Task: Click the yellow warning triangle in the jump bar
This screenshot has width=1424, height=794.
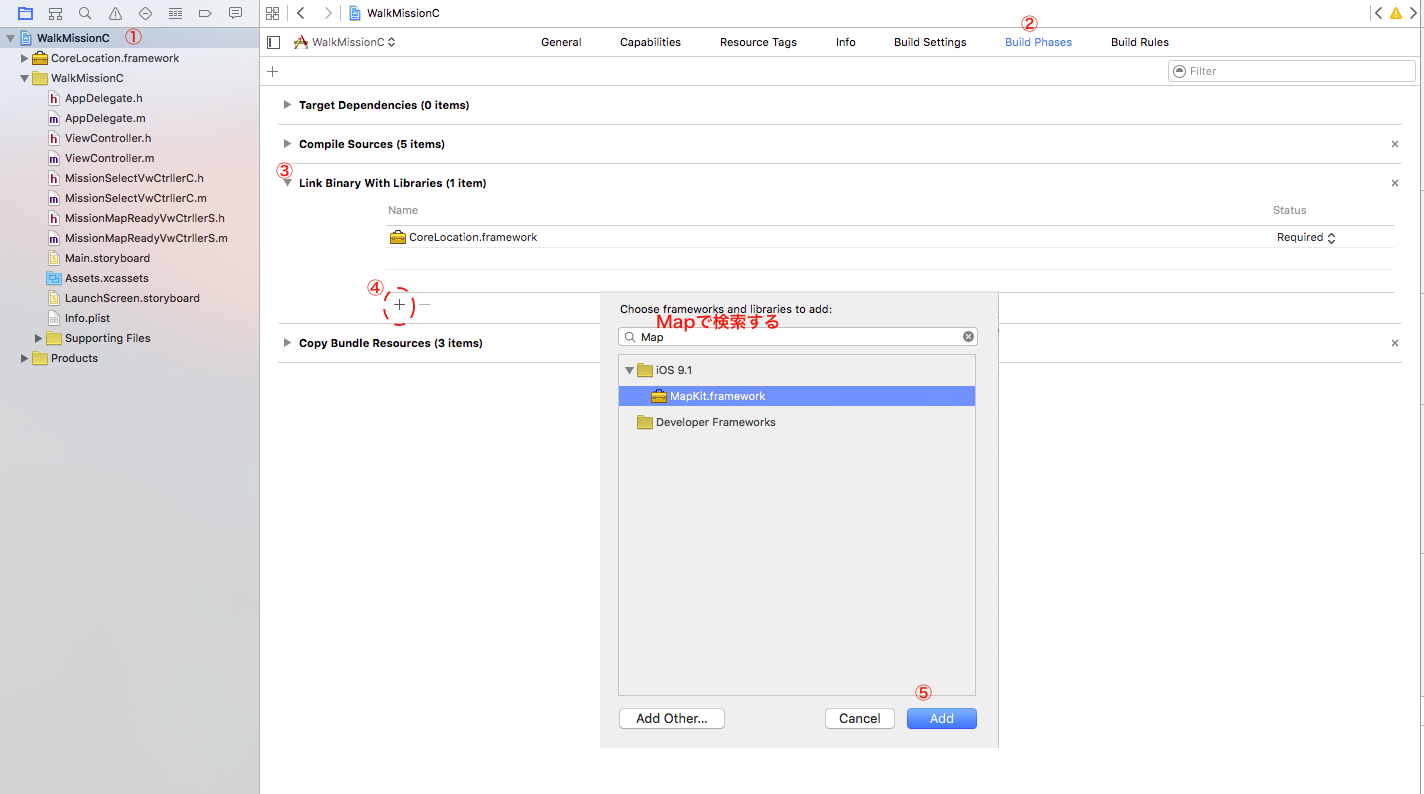Action: (1396, 13)
